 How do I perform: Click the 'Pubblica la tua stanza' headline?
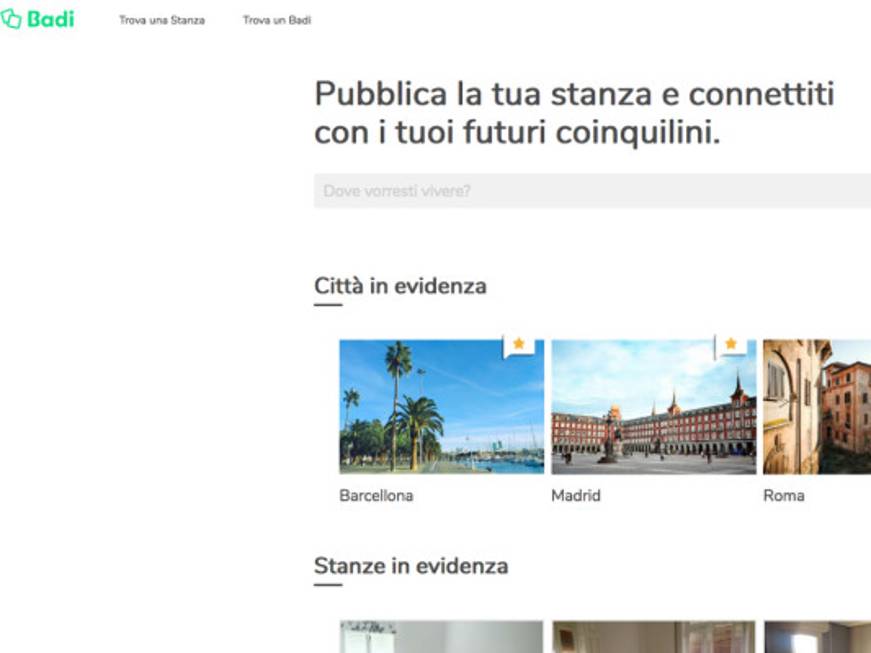click(574, 113)
